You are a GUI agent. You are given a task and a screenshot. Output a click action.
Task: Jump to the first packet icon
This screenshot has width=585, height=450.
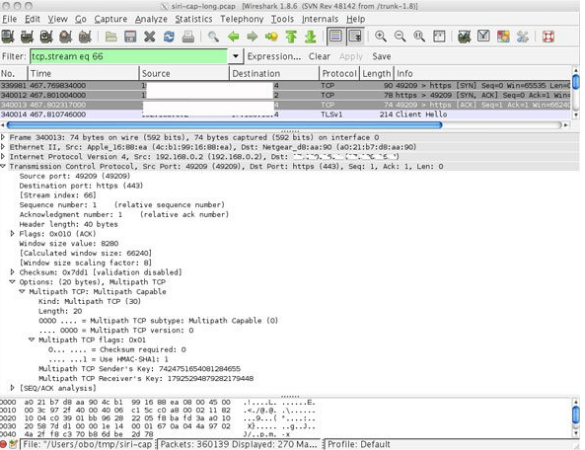coord(291,37)
